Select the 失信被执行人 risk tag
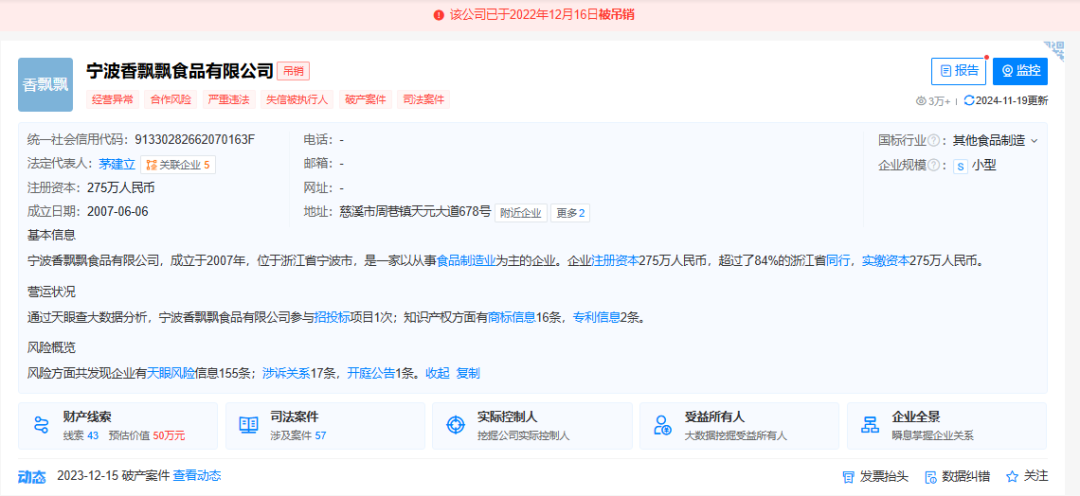The width and height of the screenshot is (1080, 496). point(298,99)
